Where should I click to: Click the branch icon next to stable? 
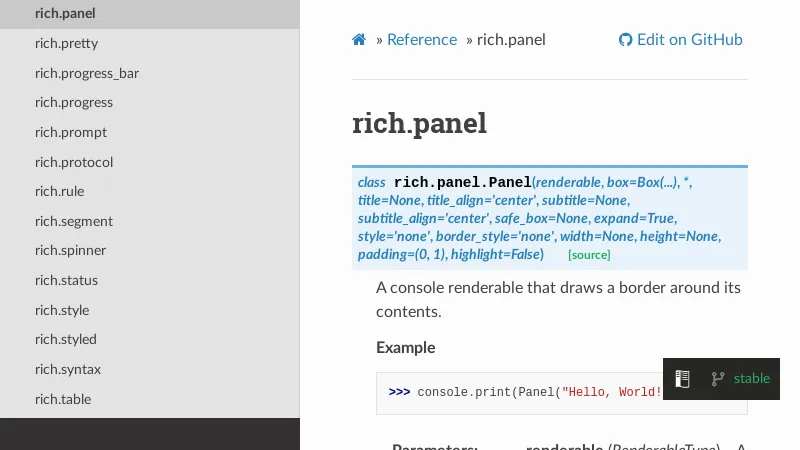[717, 378]
